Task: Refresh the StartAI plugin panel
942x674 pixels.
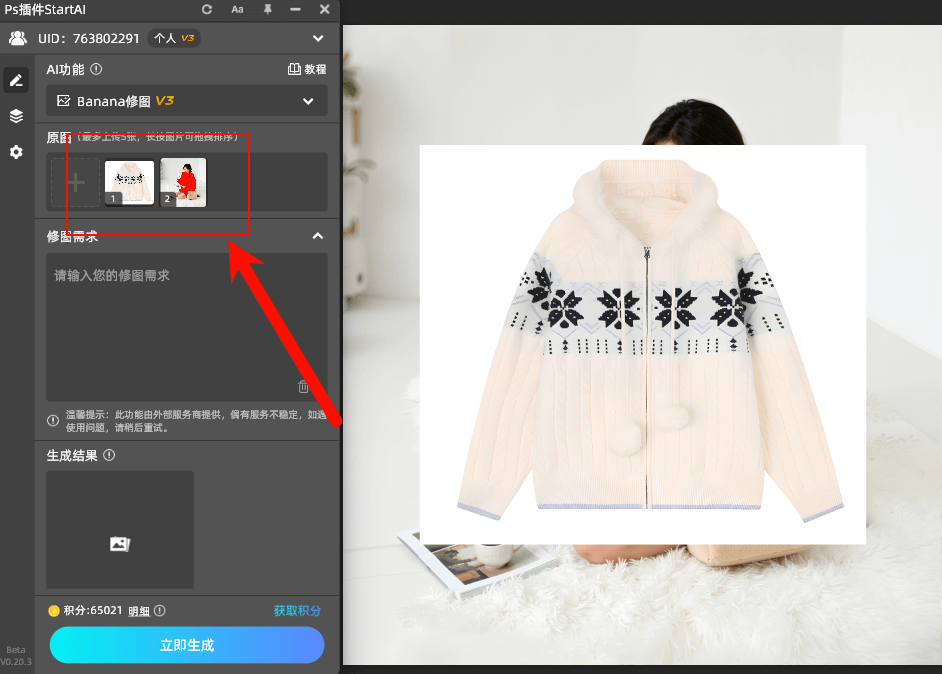Action: (206, 10)
